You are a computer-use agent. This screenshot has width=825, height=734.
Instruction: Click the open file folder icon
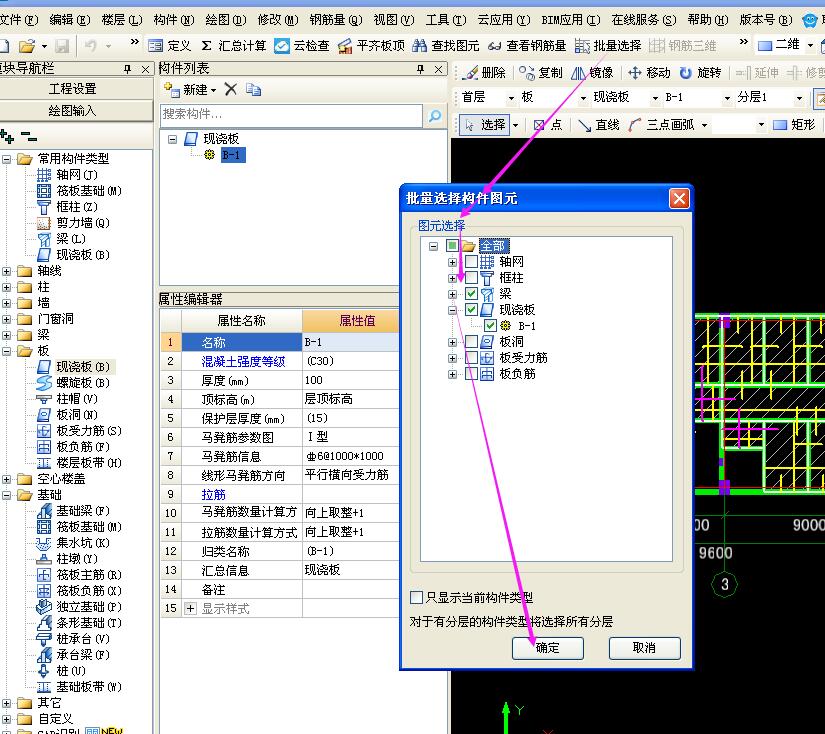[x=26, y=46]
